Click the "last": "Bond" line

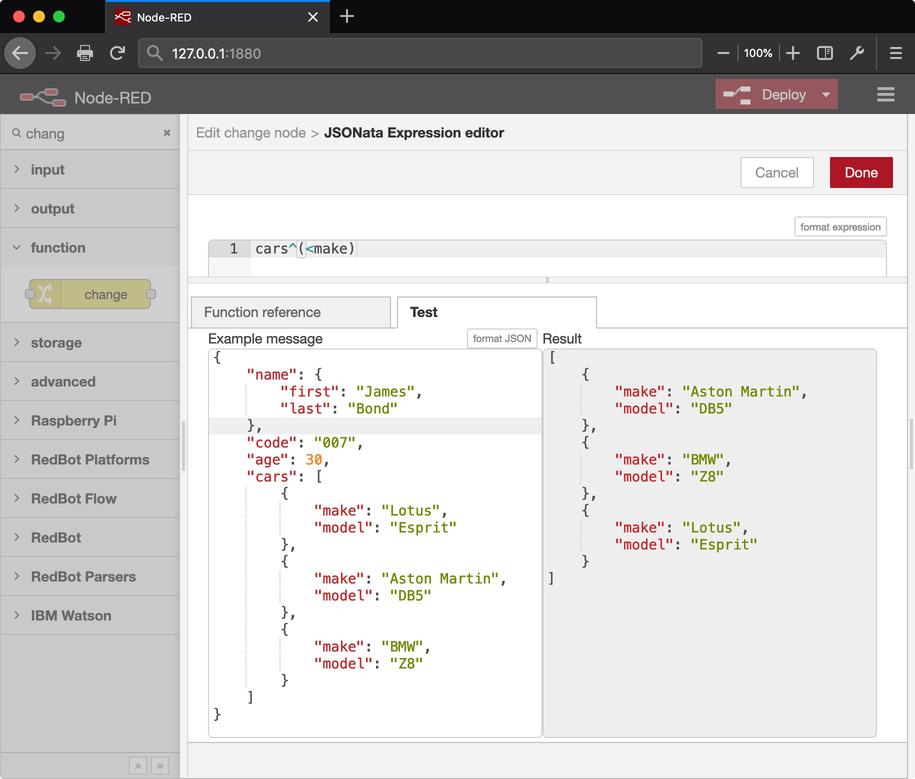pos(338,408)
